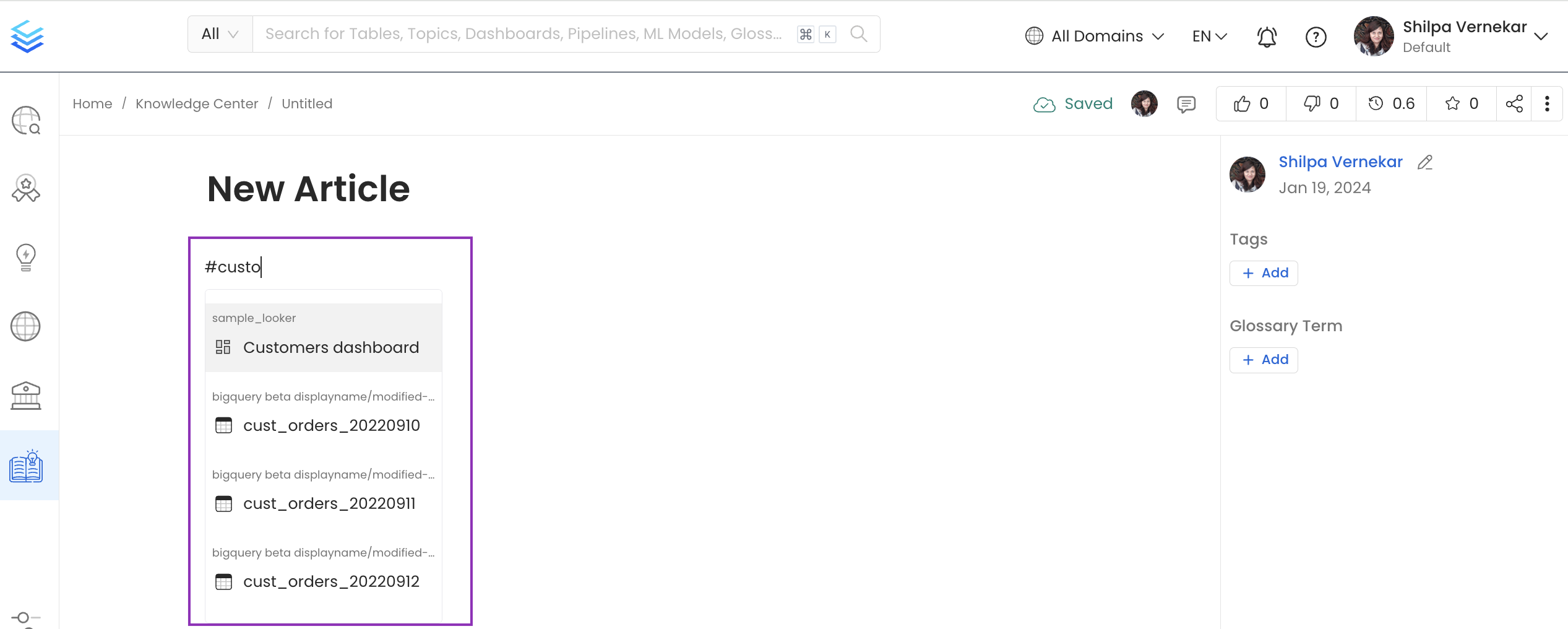Screen dimensions: 1568x629
Task: Open the Governance sidebar icon
Action: point(26,396)
